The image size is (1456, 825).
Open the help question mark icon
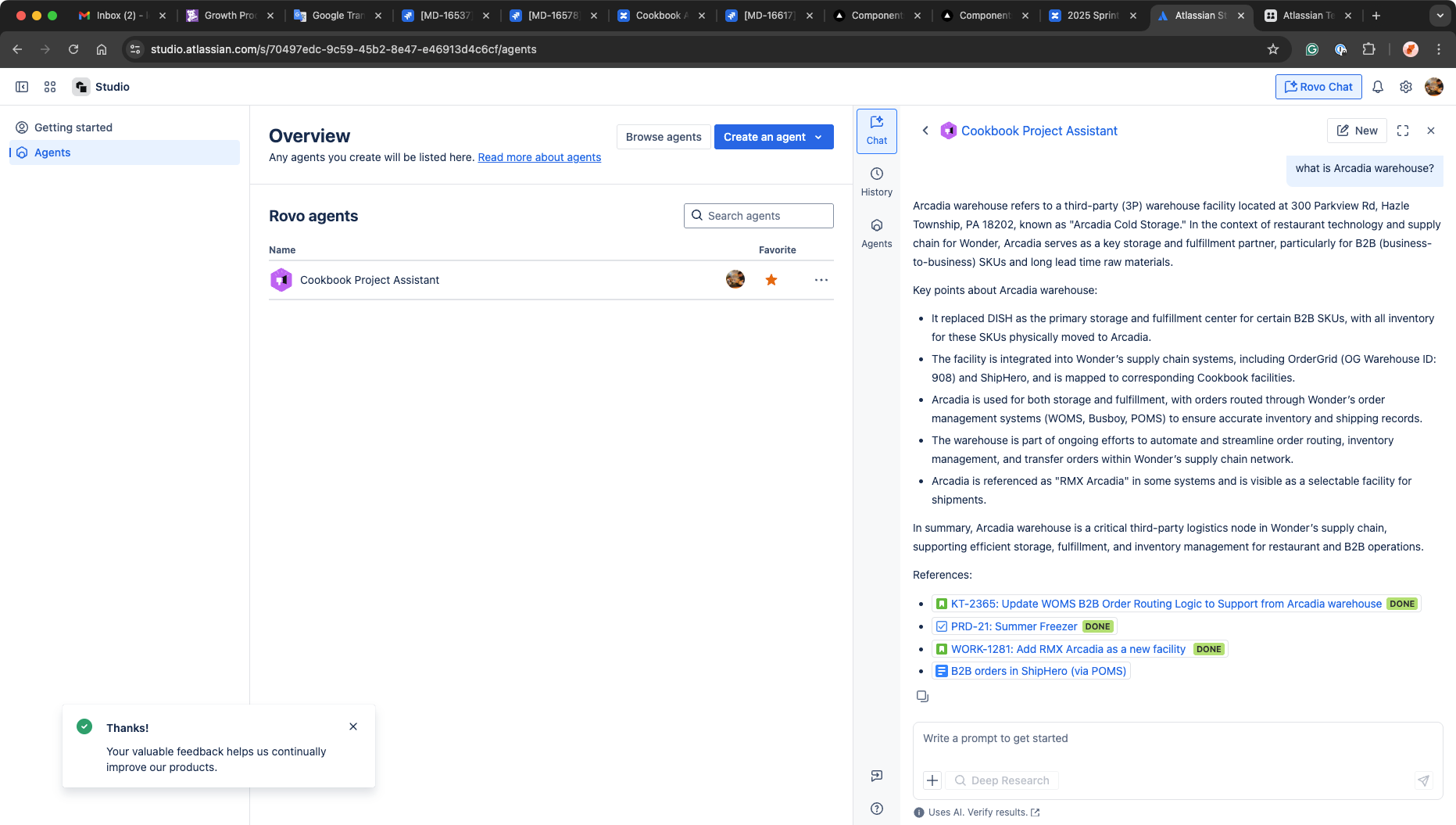pyautogui.click(x=877, y=809)
